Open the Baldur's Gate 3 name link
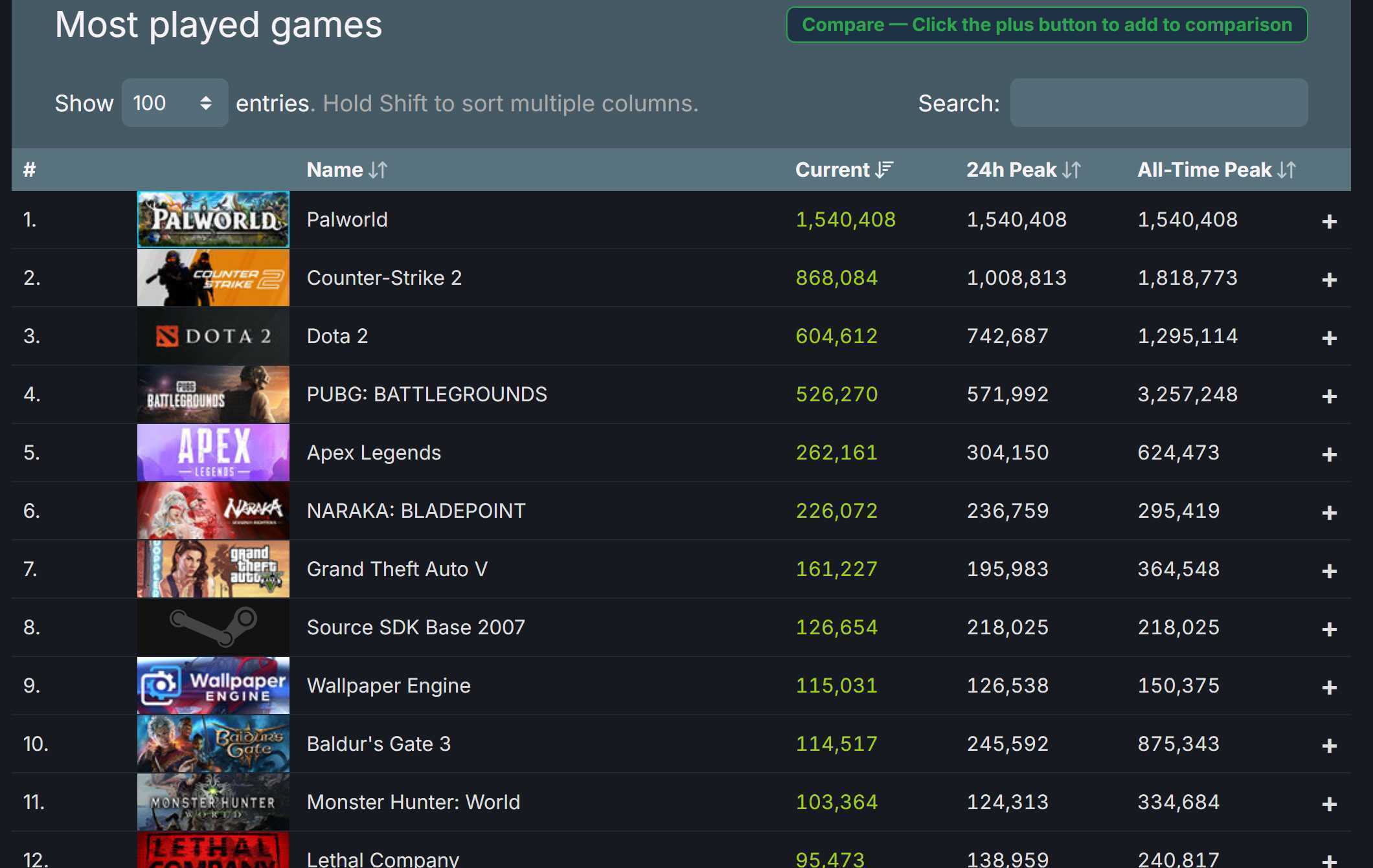Image resolution: width=1373 pixels, height=868 pixels. [x=378, y=744]
